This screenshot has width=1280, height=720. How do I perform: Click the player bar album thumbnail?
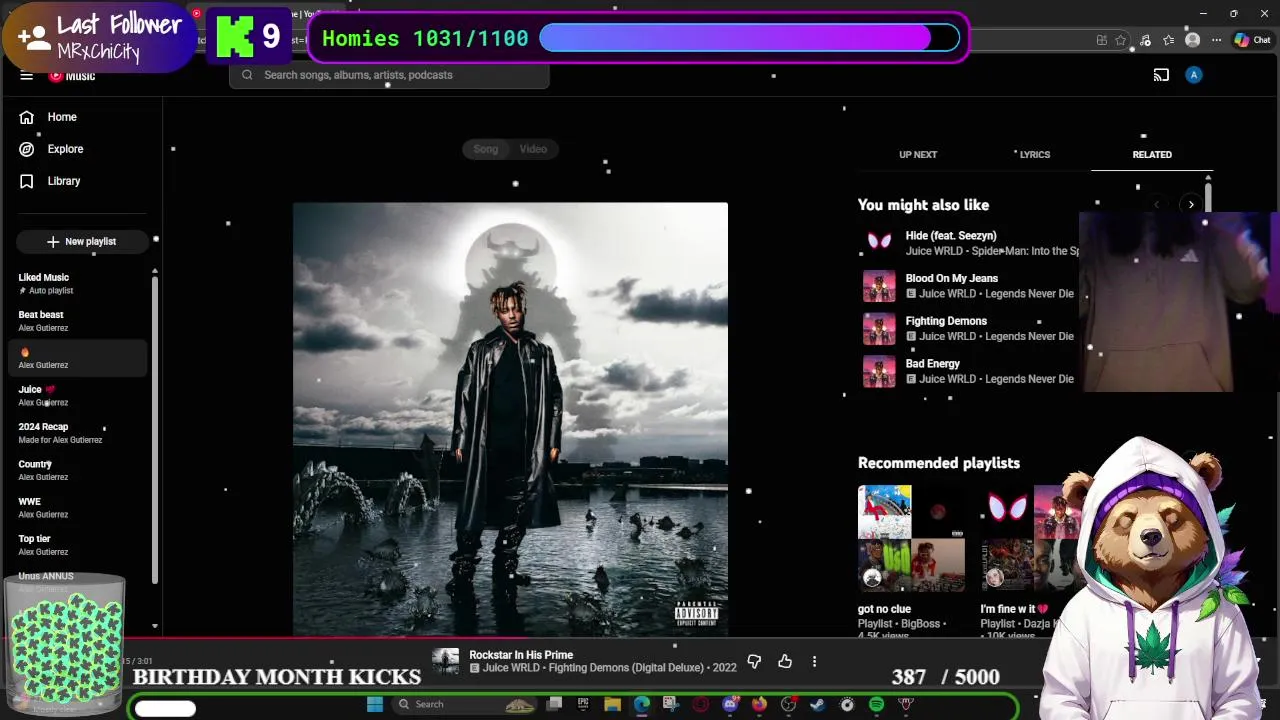(446, 661)
